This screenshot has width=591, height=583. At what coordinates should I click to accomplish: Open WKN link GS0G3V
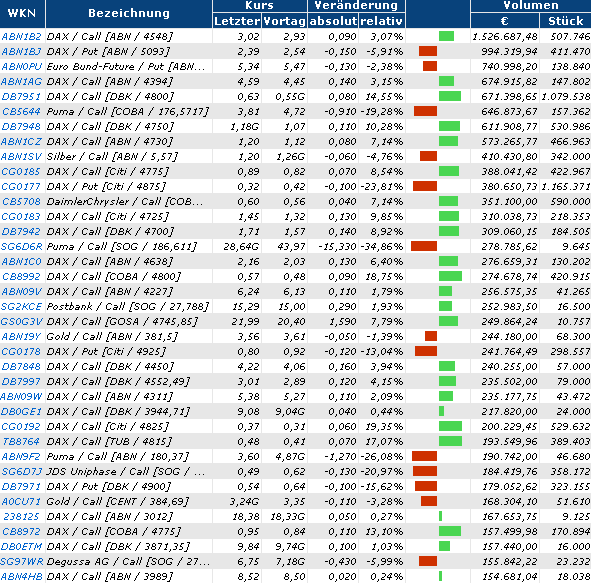point(21,321)
